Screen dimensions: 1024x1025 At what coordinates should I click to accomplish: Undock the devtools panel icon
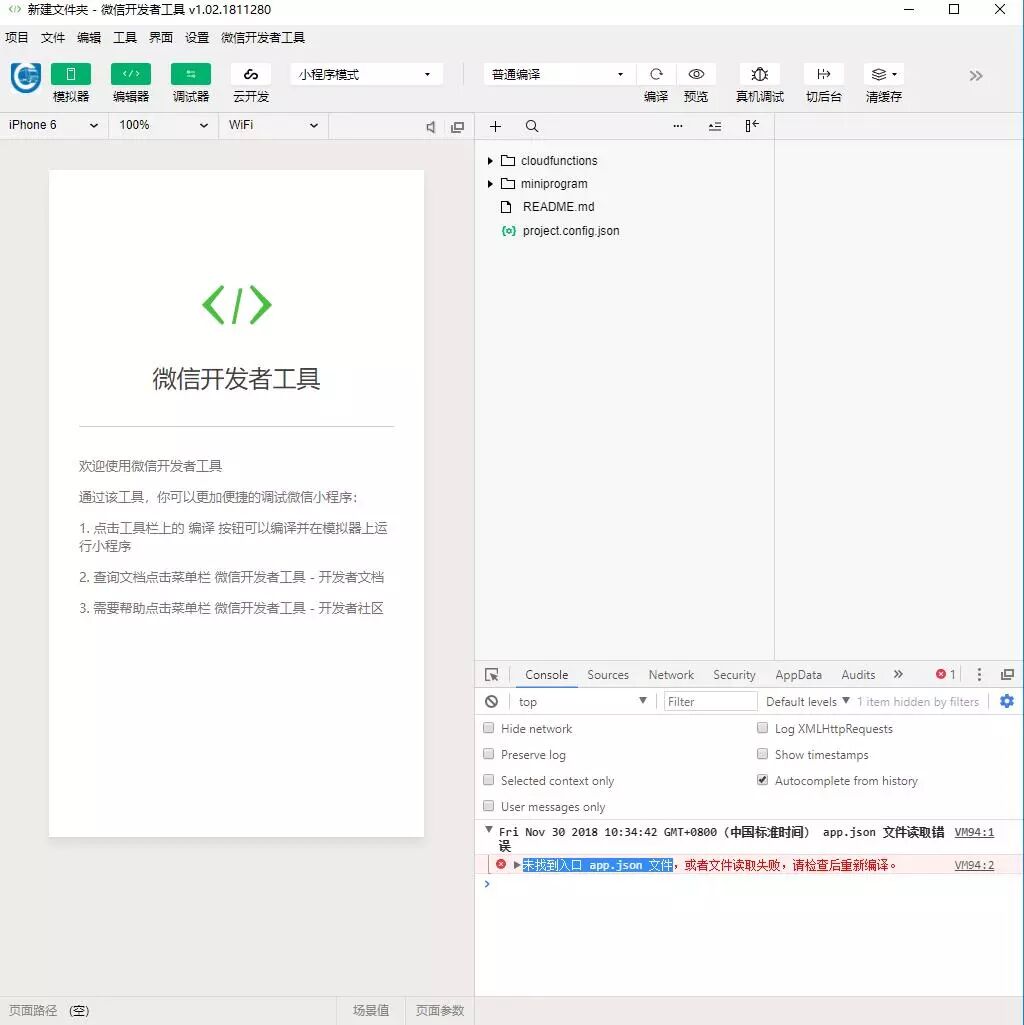point(1008,675)
